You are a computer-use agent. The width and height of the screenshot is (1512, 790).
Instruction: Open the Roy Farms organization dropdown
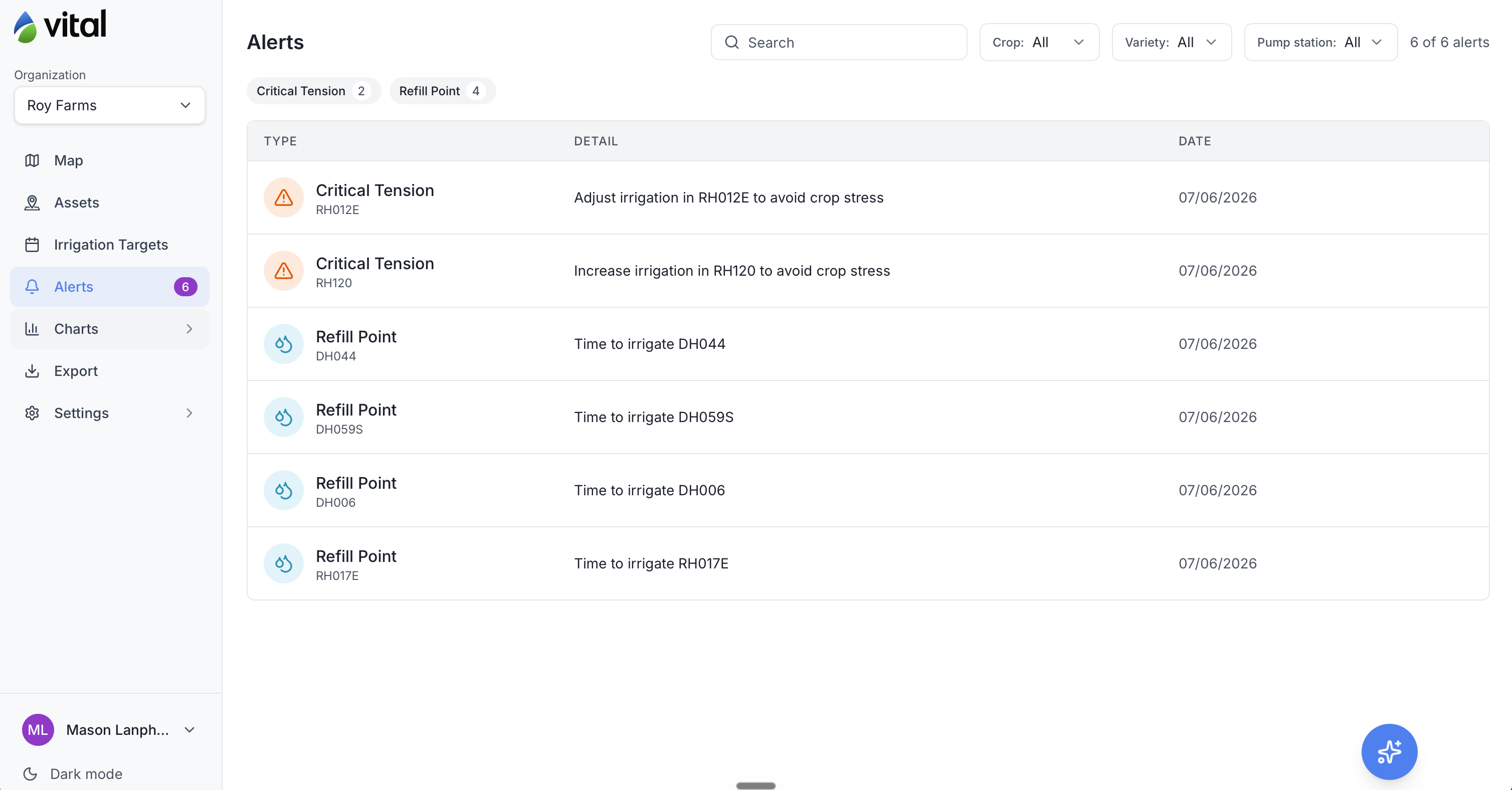[x=110, y=106]
